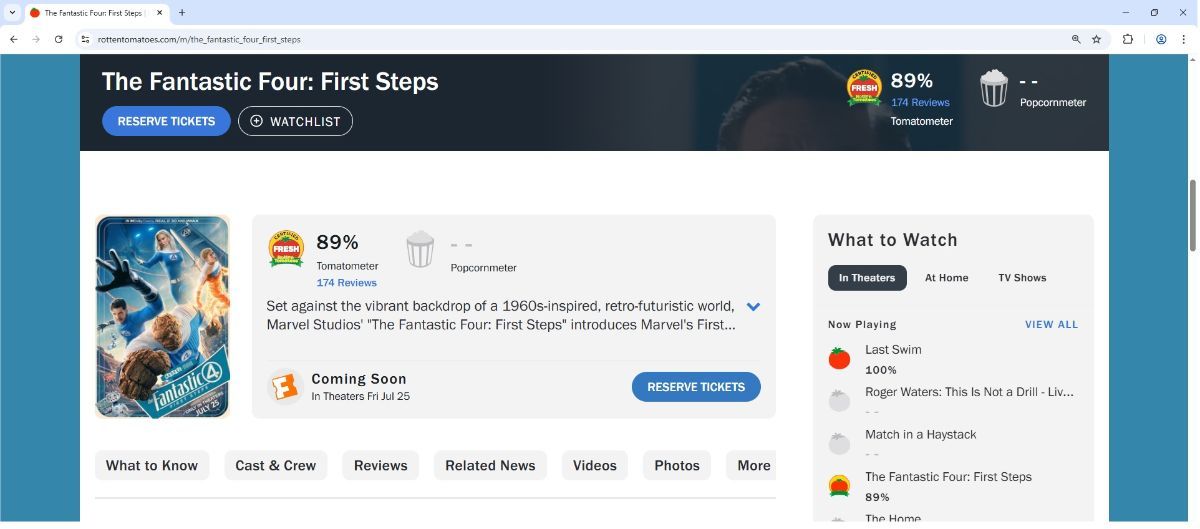Open the More section tab
This screenshot has height=529, width=1200.
point(752,465)
